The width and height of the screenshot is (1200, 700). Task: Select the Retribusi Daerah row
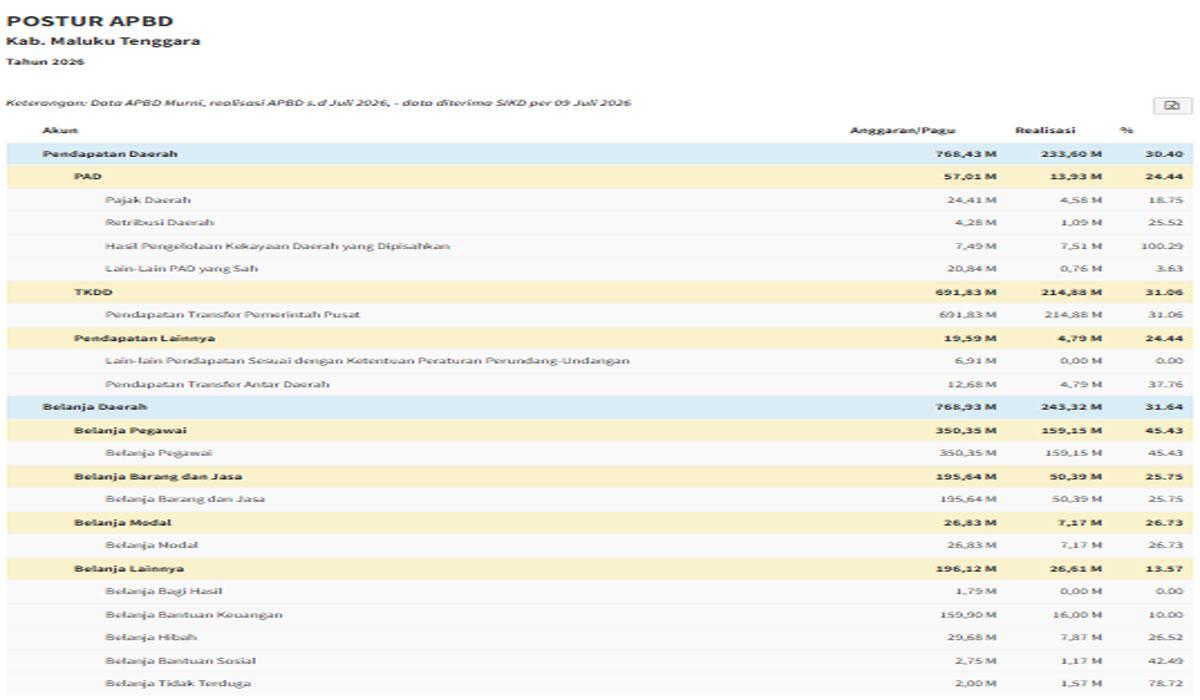click(600, 222)
